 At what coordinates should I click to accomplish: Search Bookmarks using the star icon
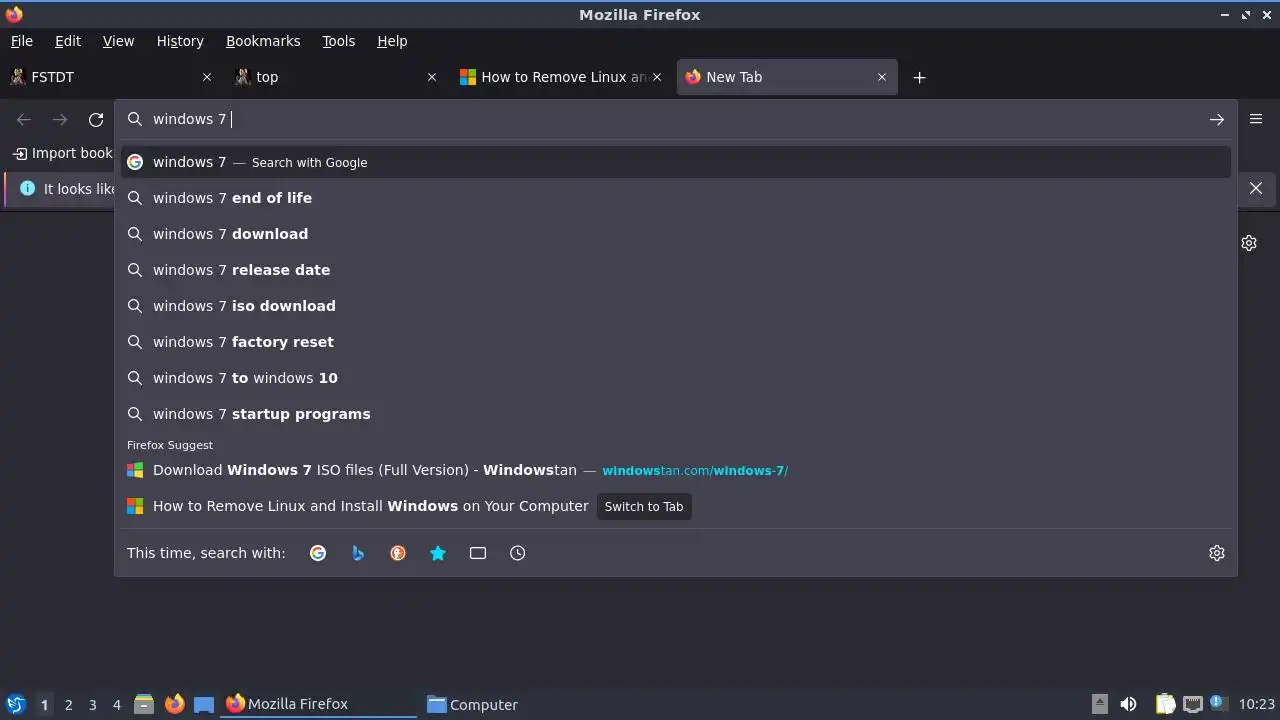pyautogui.click(x=438, y=553)
